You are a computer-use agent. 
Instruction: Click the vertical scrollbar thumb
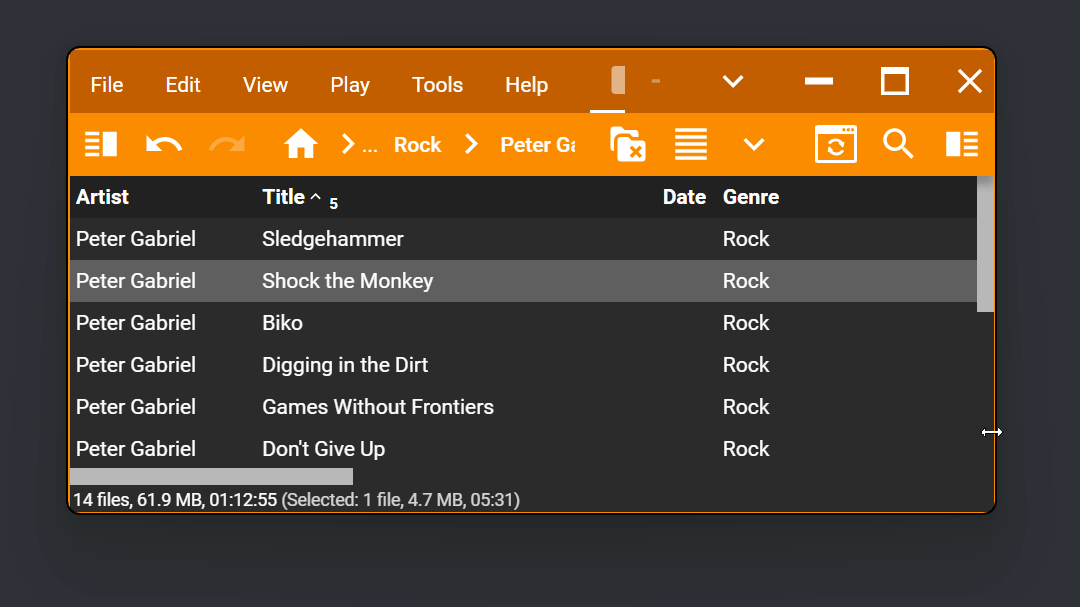985,244
